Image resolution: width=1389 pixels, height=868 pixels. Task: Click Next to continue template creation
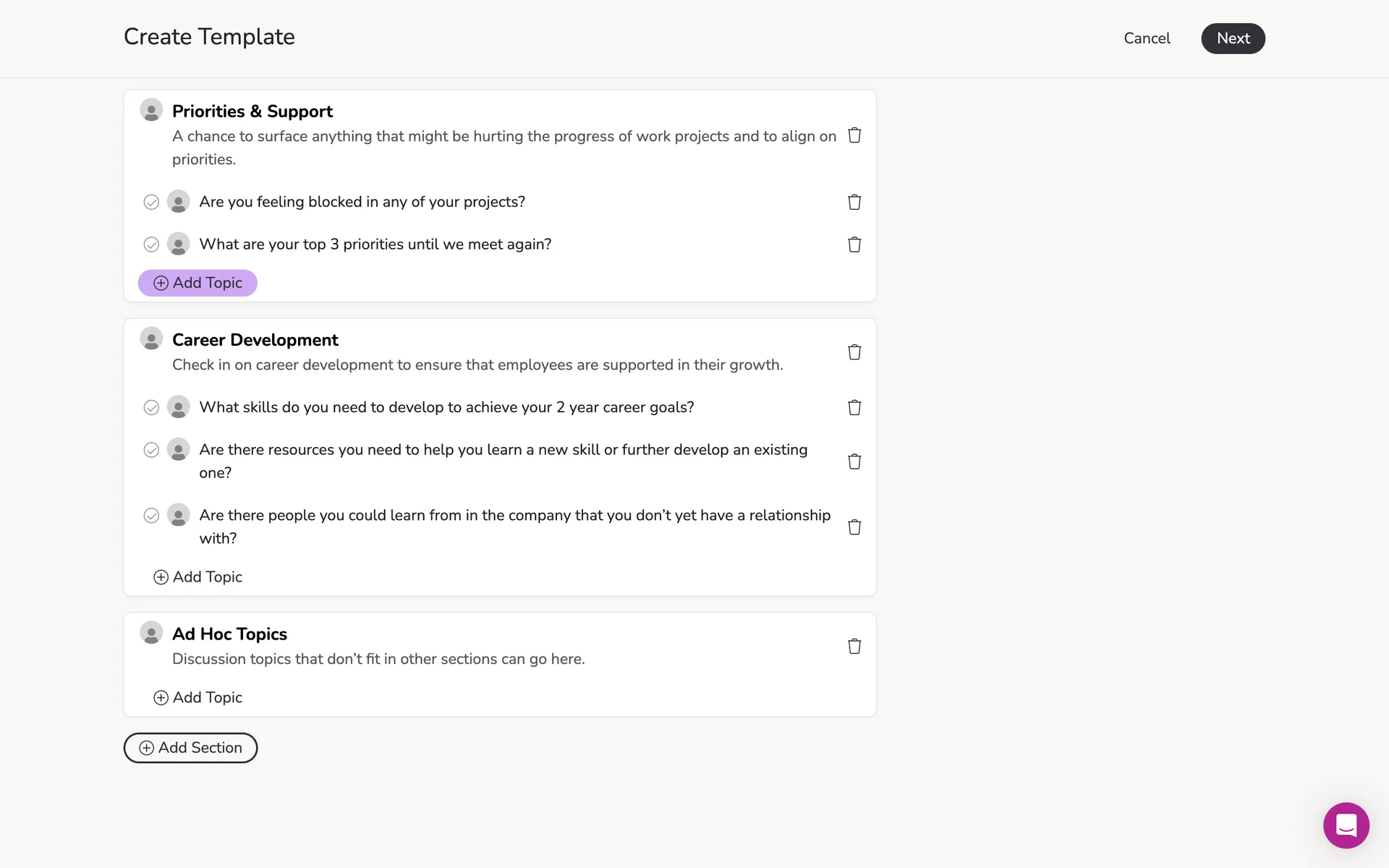[1233, 38]
